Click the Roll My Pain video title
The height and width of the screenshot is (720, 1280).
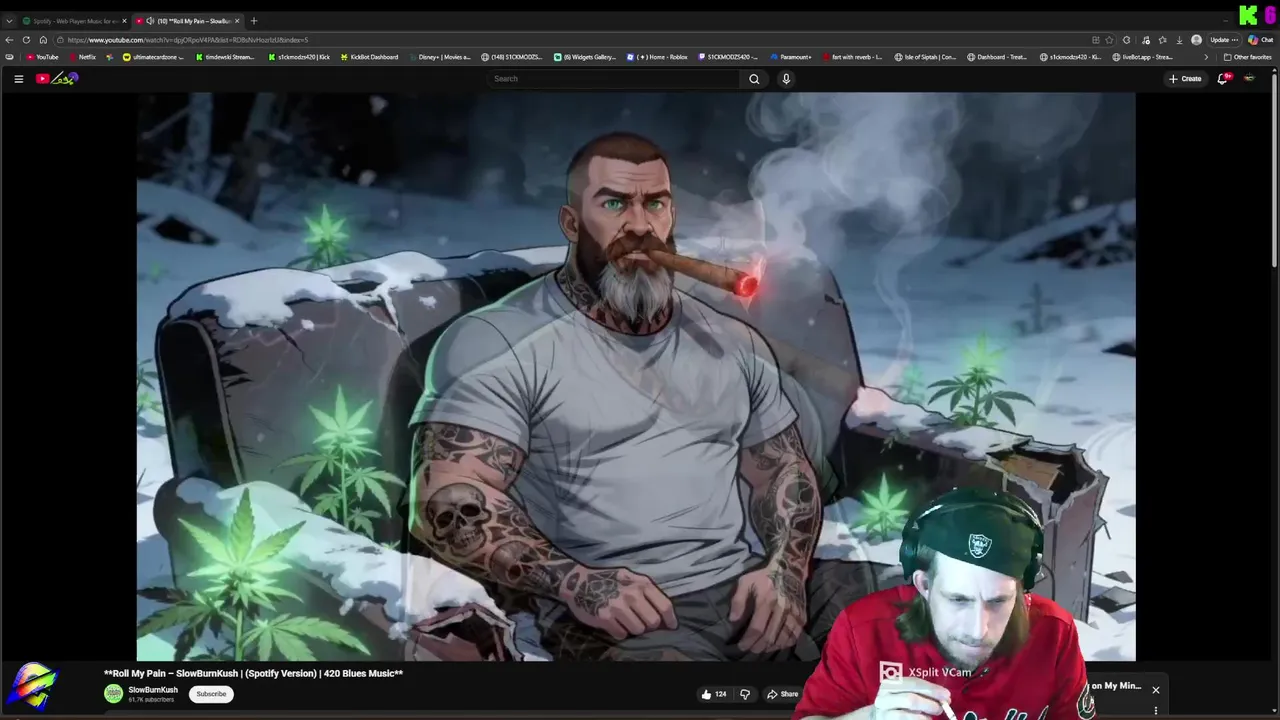(x=253, y=674)
